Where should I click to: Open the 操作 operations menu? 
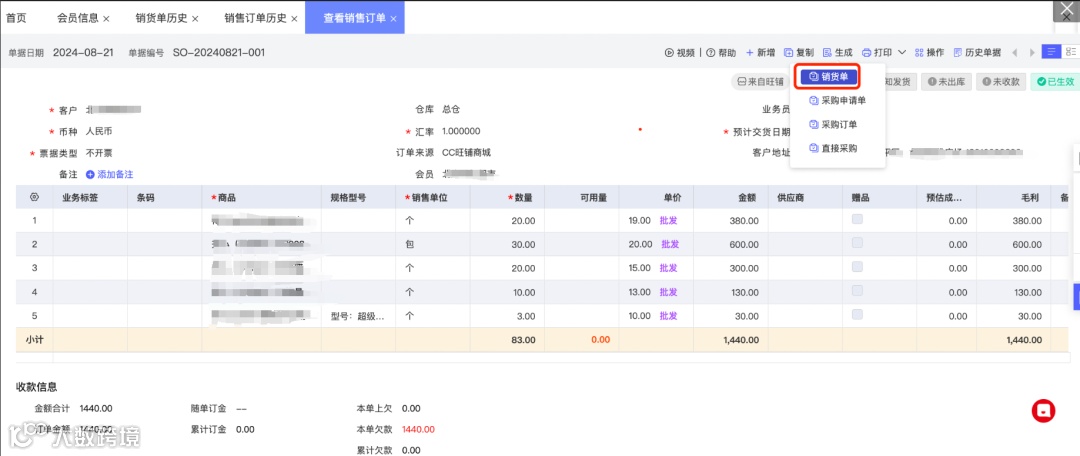click(x=929, y=52)
